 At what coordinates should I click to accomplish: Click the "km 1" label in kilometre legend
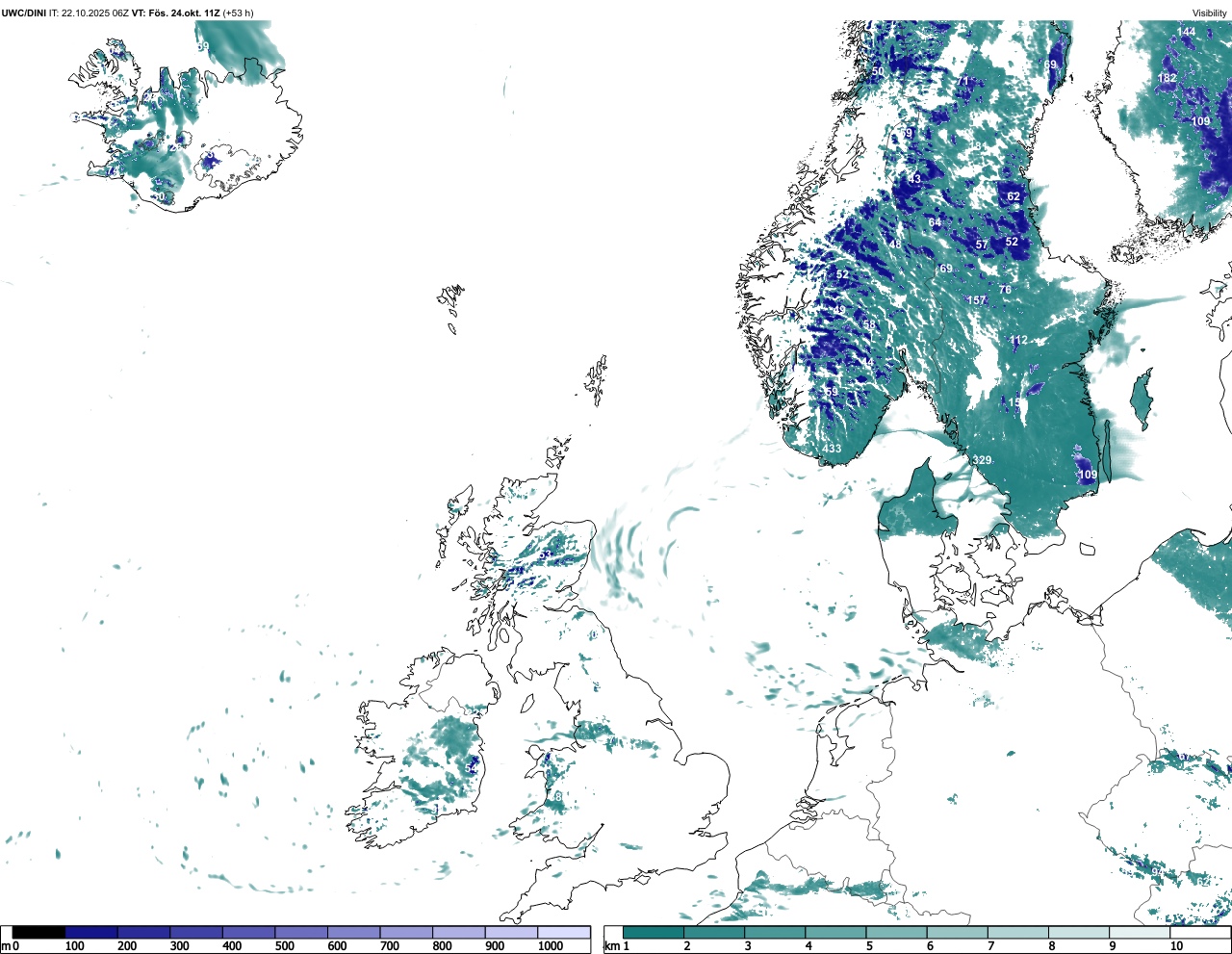(618, 946)
